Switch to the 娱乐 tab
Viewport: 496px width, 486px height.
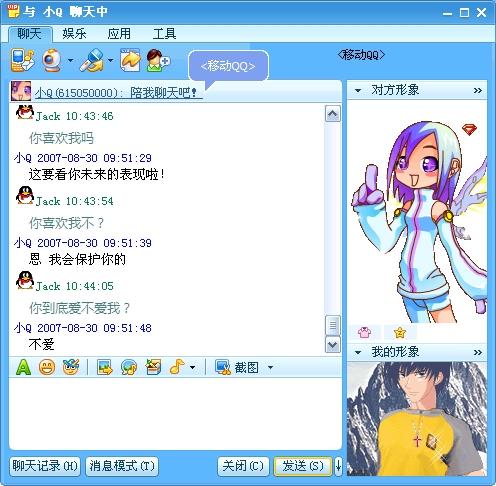(x=74, y=34)
